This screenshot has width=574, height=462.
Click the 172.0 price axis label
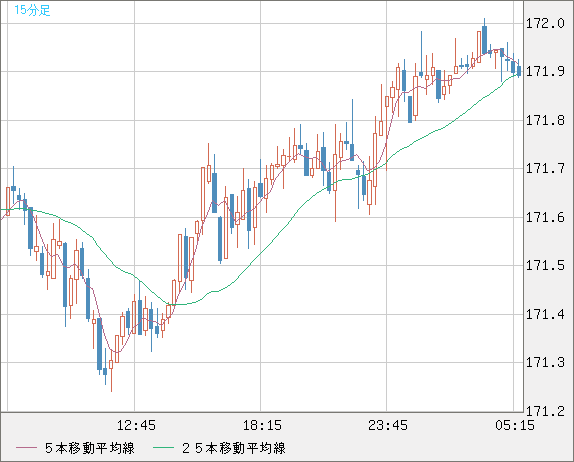(545, 23)
